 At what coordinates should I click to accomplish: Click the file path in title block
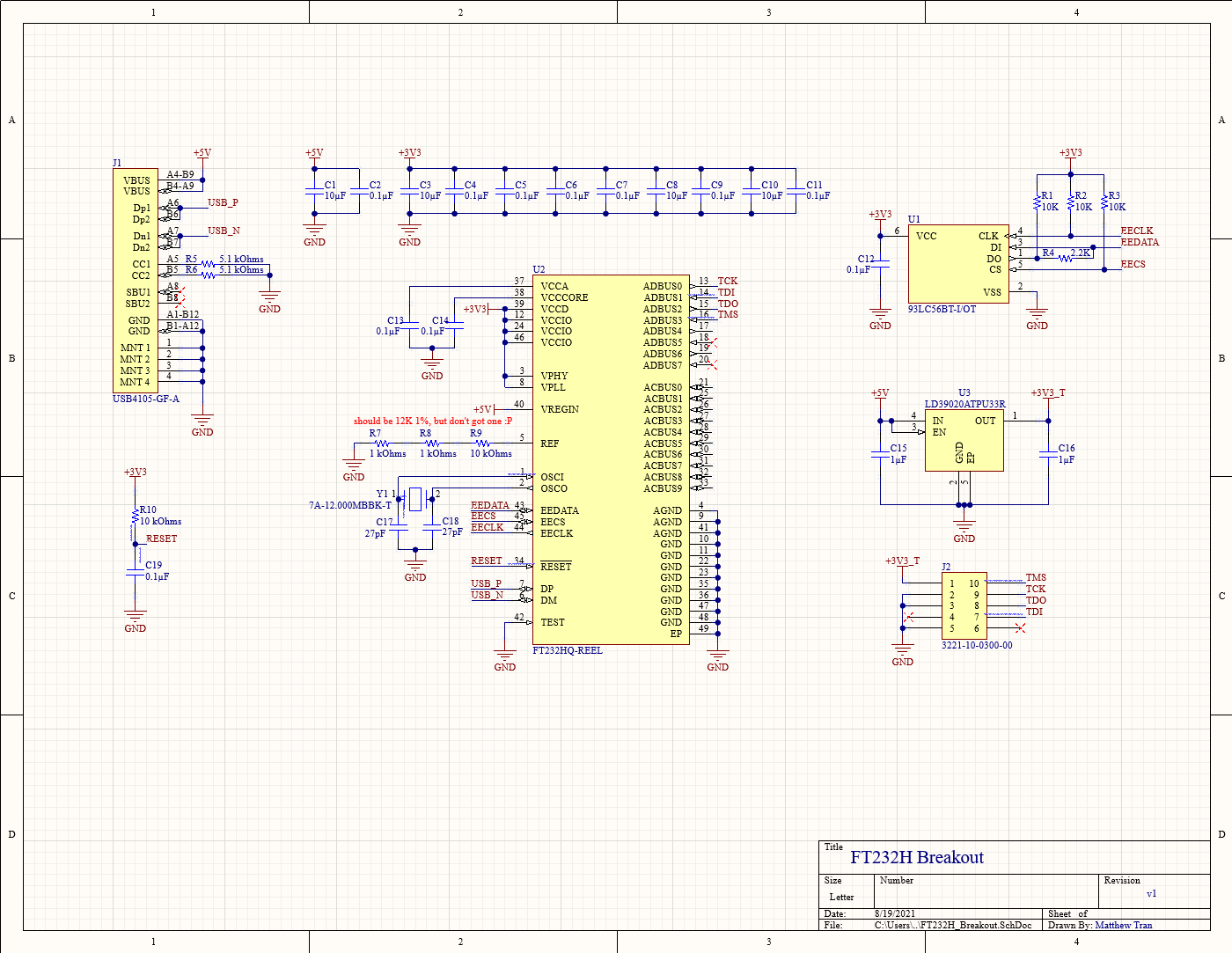(952, 925)
